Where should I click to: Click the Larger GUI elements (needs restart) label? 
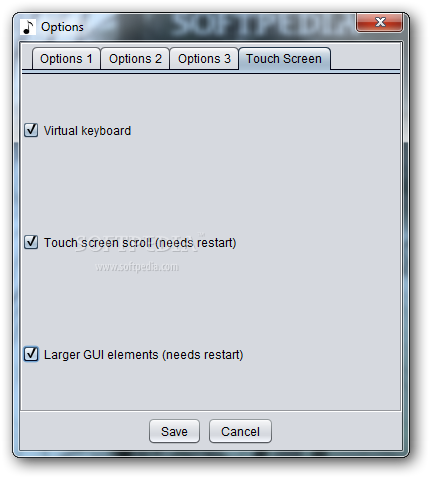(x=143, y=355)
